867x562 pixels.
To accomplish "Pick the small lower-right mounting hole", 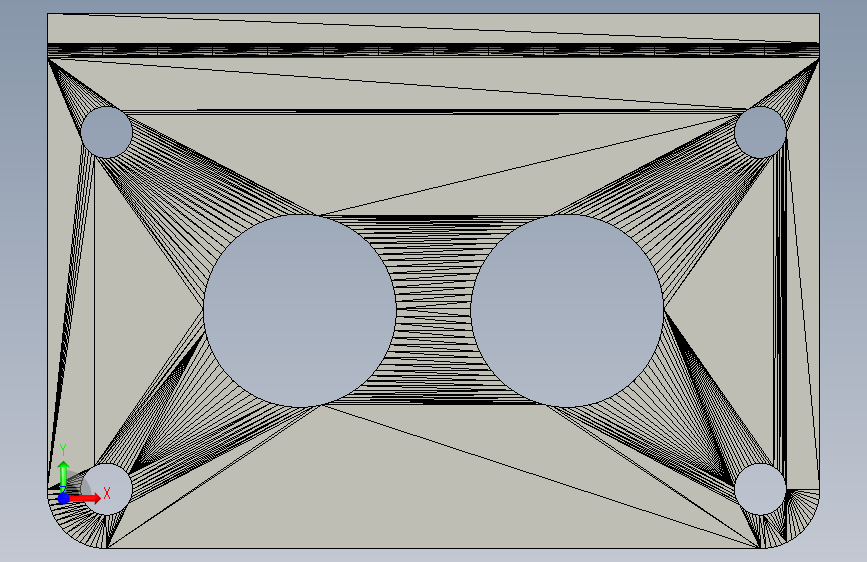I will tap(760, 490).
